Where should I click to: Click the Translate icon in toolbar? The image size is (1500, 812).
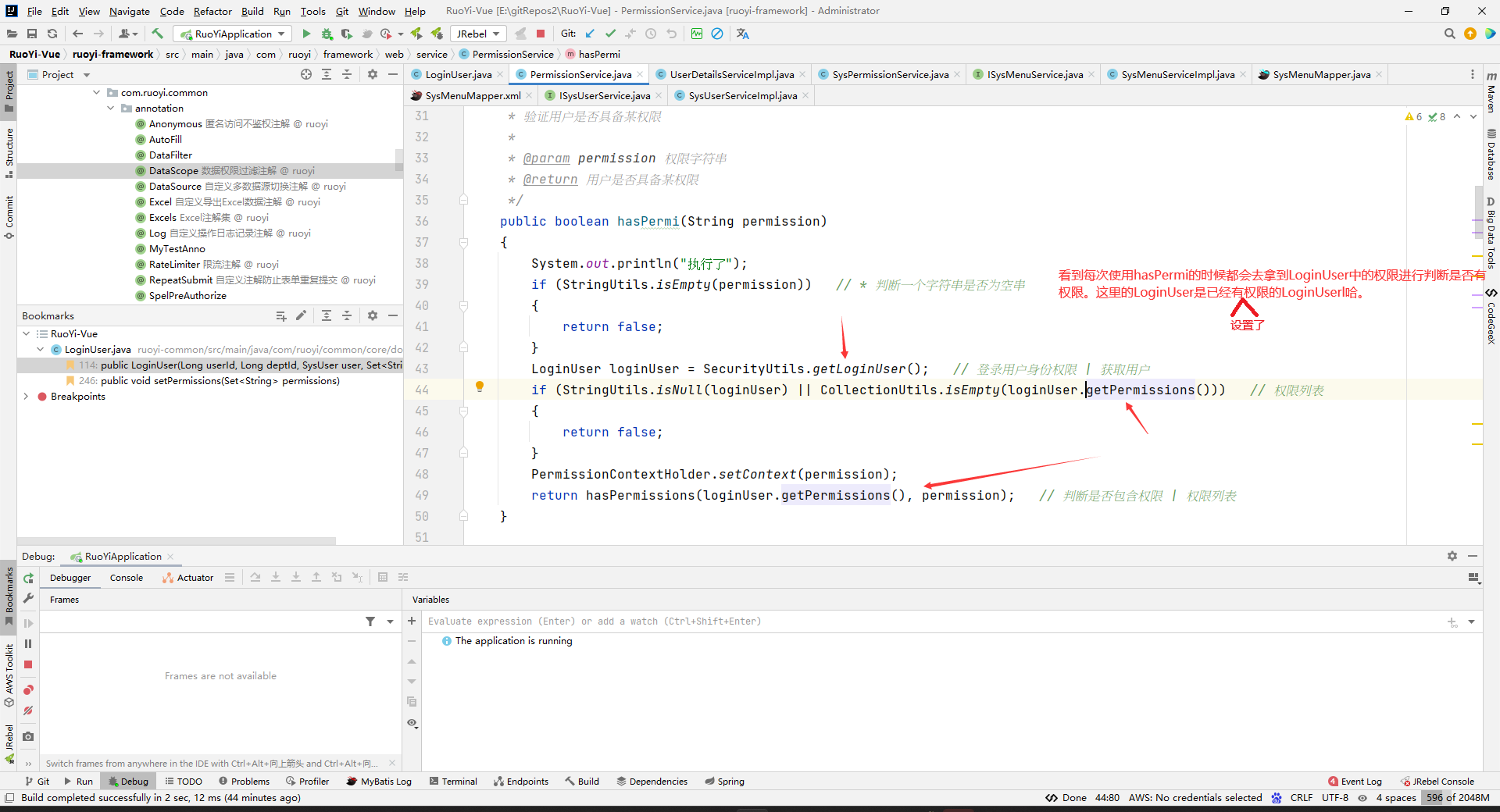click(742, 34)
